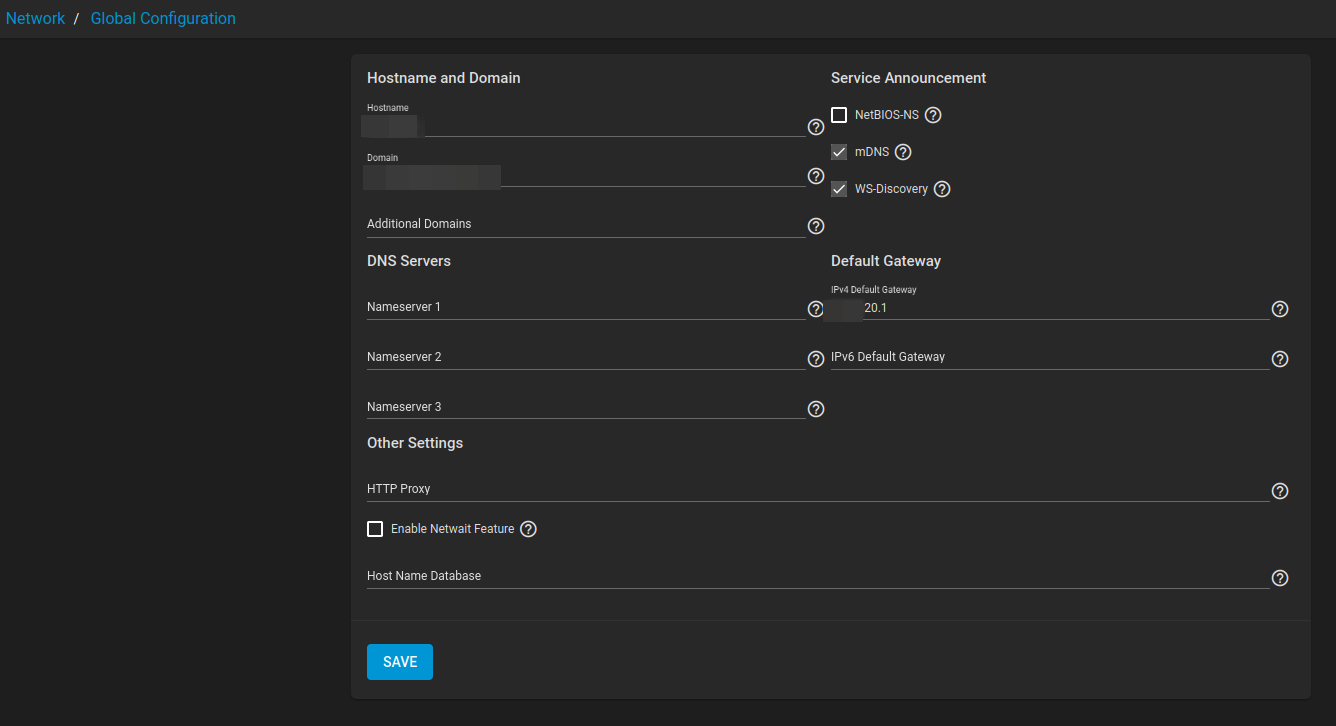Click the Other Settings heading
This screenshot has width=1336, height=726.
415,443
